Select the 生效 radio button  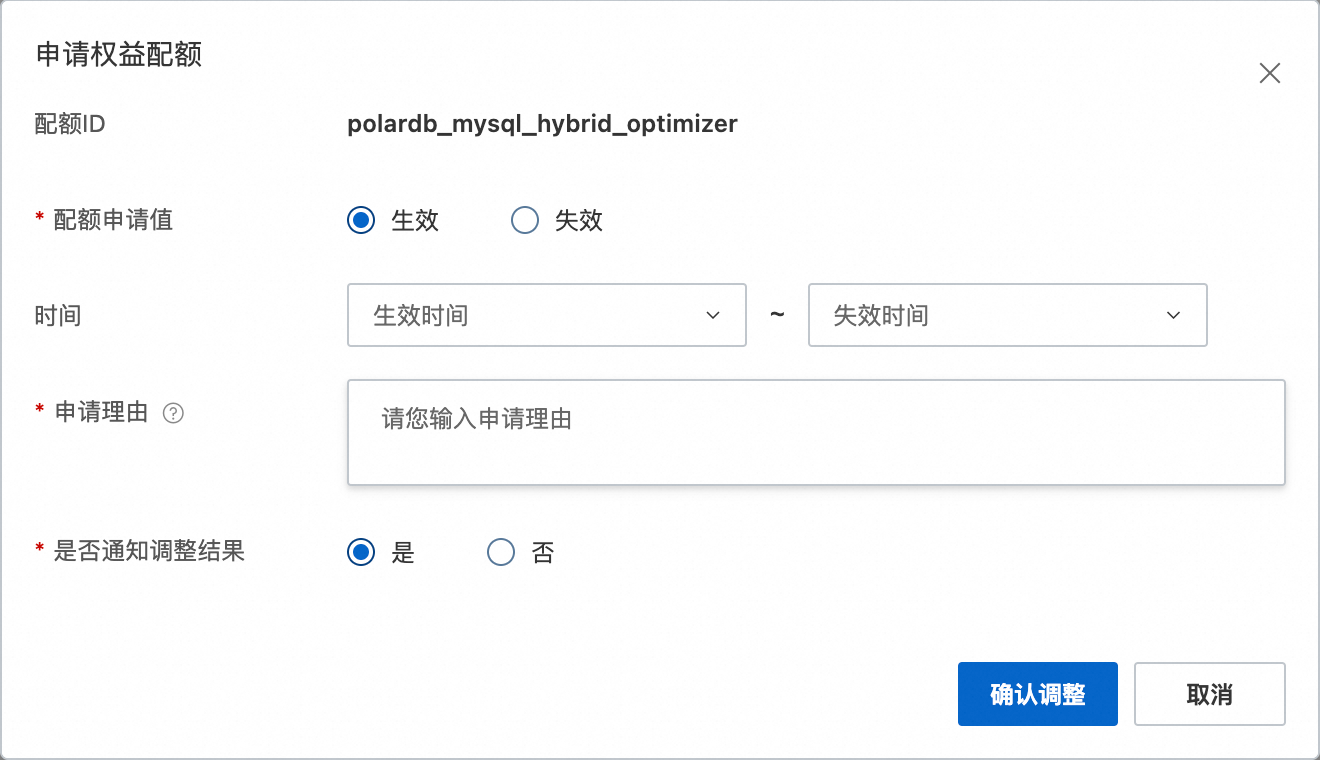click(361, 220)
